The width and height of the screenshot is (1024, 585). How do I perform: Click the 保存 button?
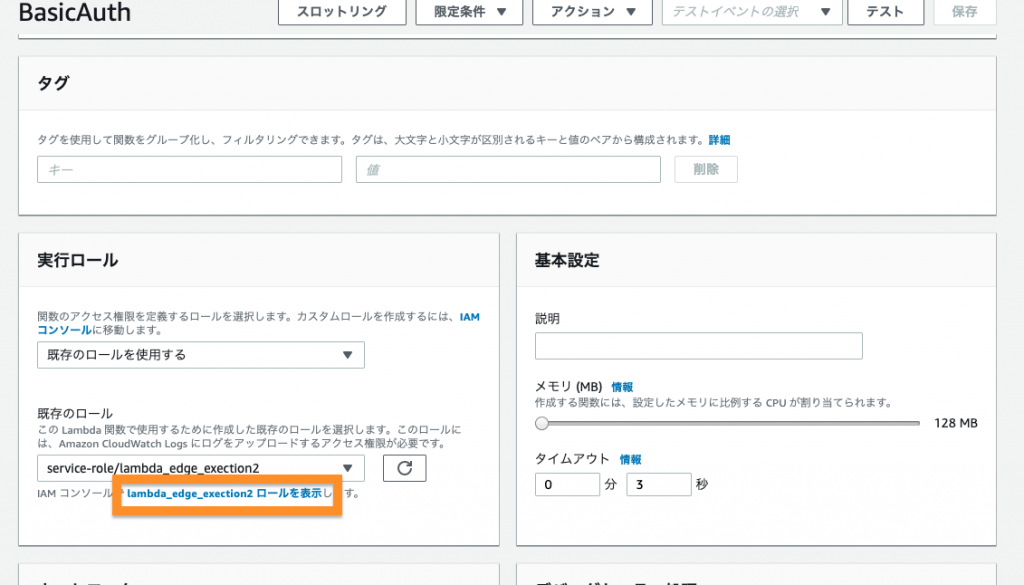(964, 12)
